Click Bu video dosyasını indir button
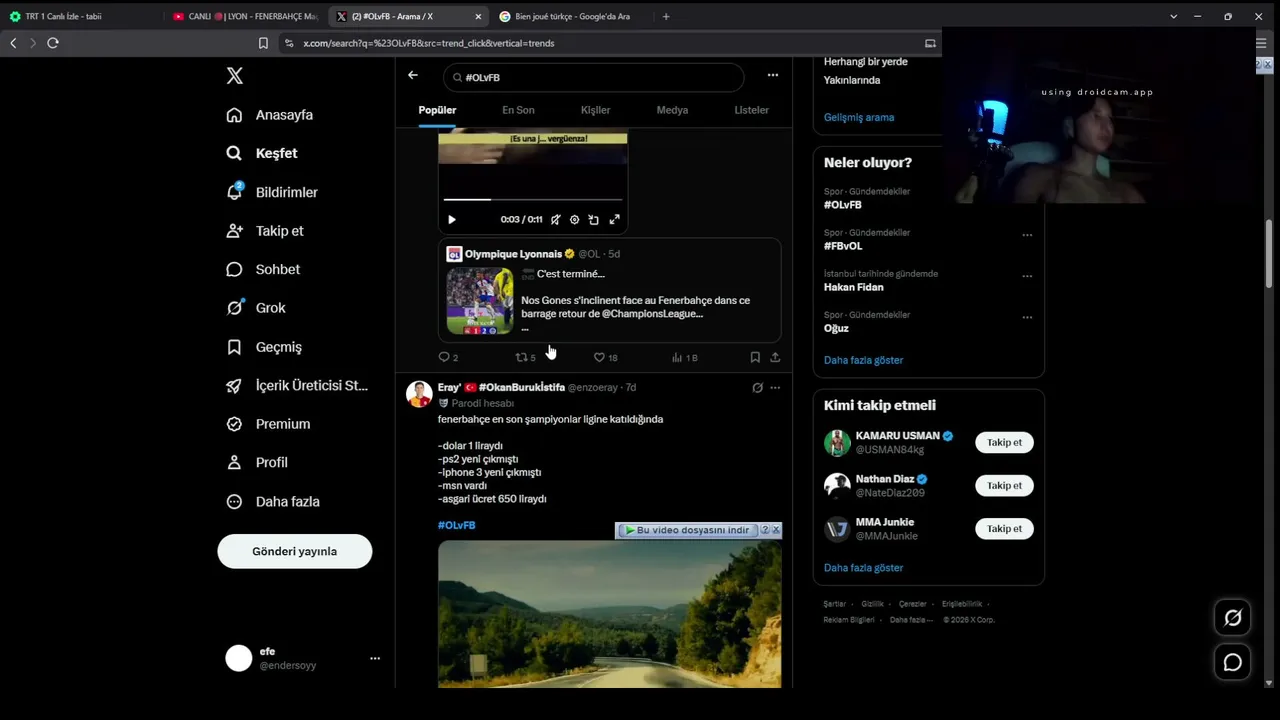The width and height of the screenshot is (1280, 720). [x=687, y=530]
